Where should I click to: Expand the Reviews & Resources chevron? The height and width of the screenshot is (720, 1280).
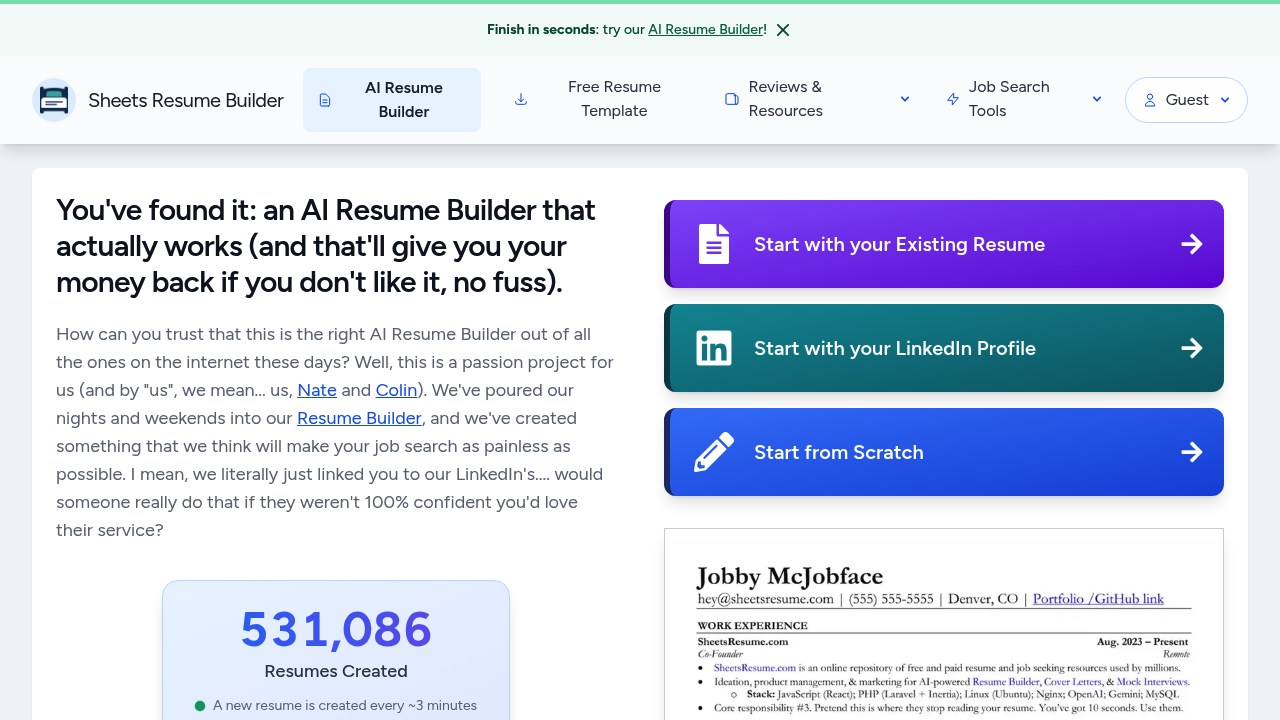tap(905, 99)
